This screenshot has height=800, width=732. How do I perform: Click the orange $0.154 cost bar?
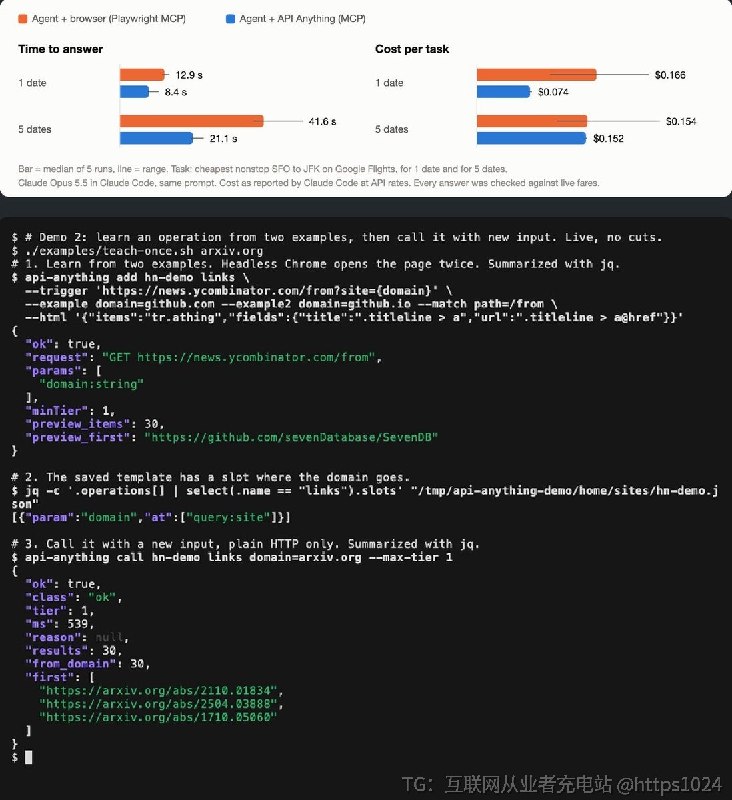(532, 121)
